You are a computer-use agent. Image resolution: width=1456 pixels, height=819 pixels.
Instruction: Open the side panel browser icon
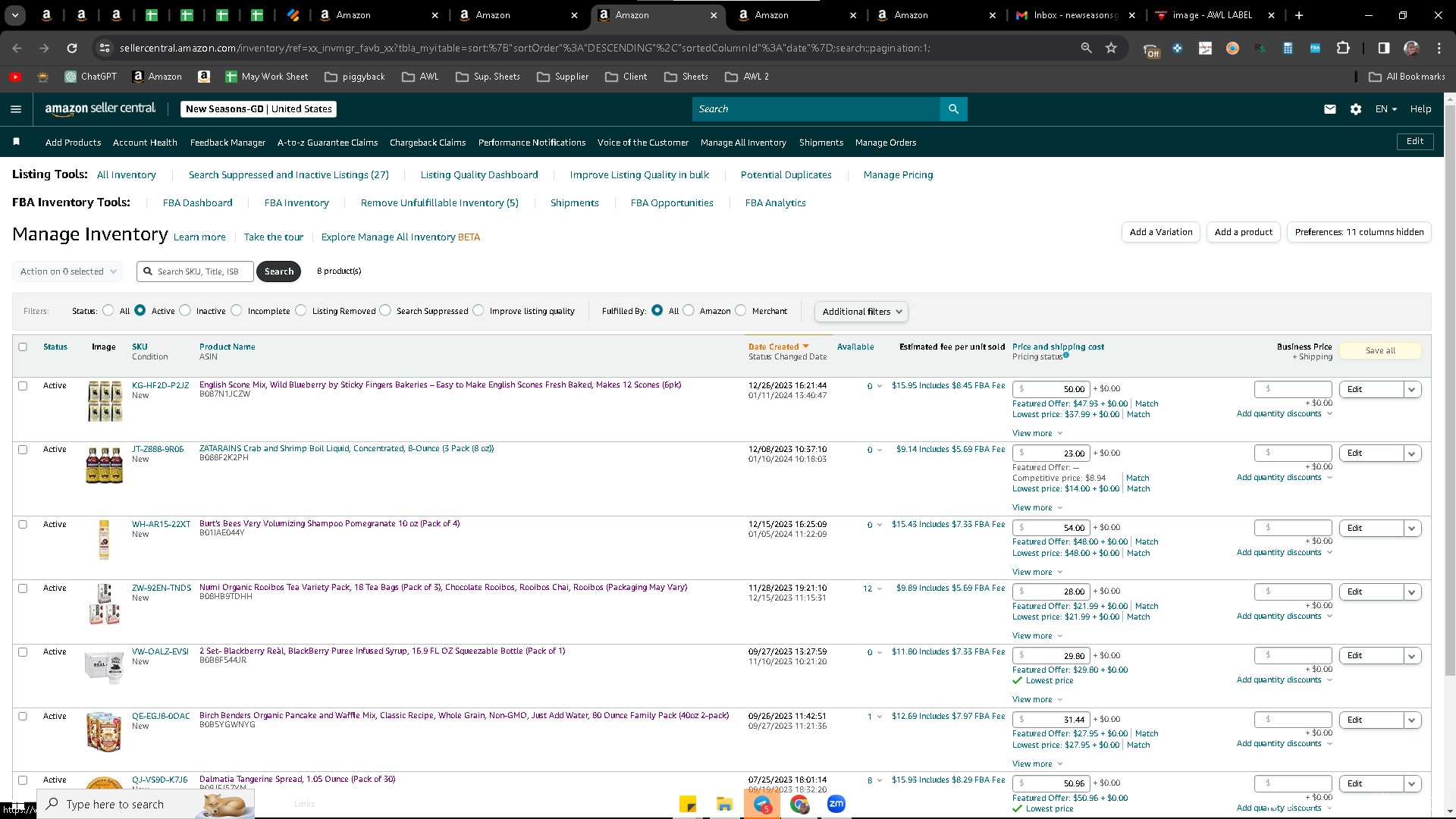[x=1384, y=48]
